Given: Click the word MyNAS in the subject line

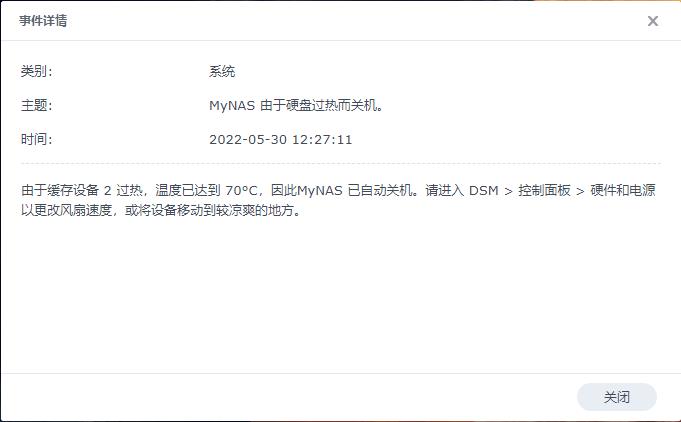Looking at the screenshot, I should [x=231, y=106].
